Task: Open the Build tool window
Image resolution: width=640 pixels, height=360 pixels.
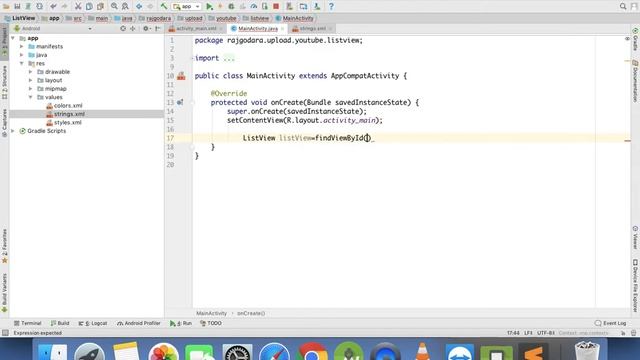Action: [60, 323]
